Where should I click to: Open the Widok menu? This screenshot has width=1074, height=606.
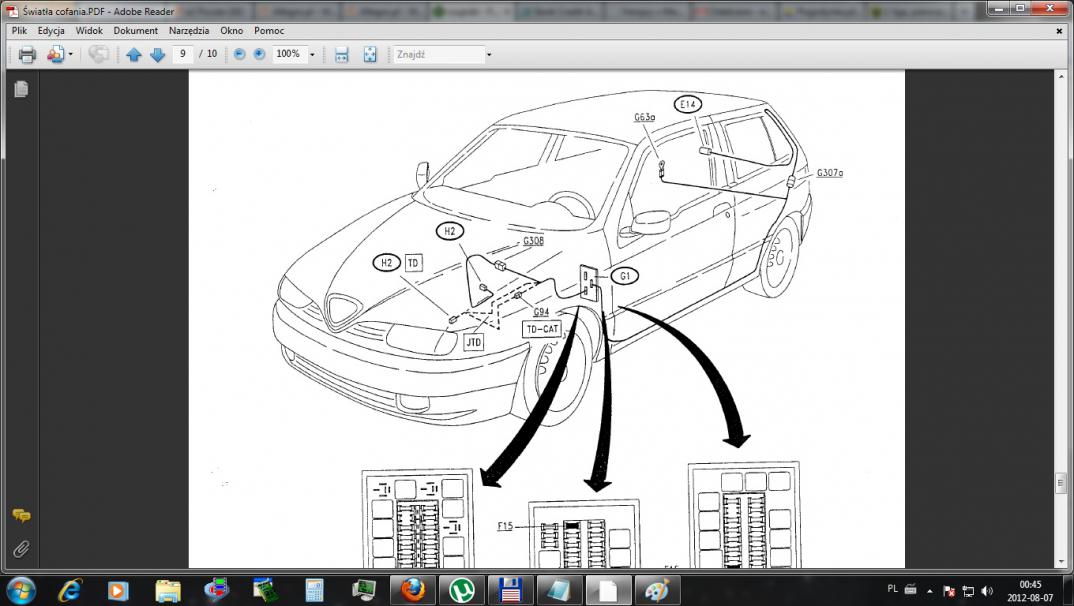[x=90, y=31]
